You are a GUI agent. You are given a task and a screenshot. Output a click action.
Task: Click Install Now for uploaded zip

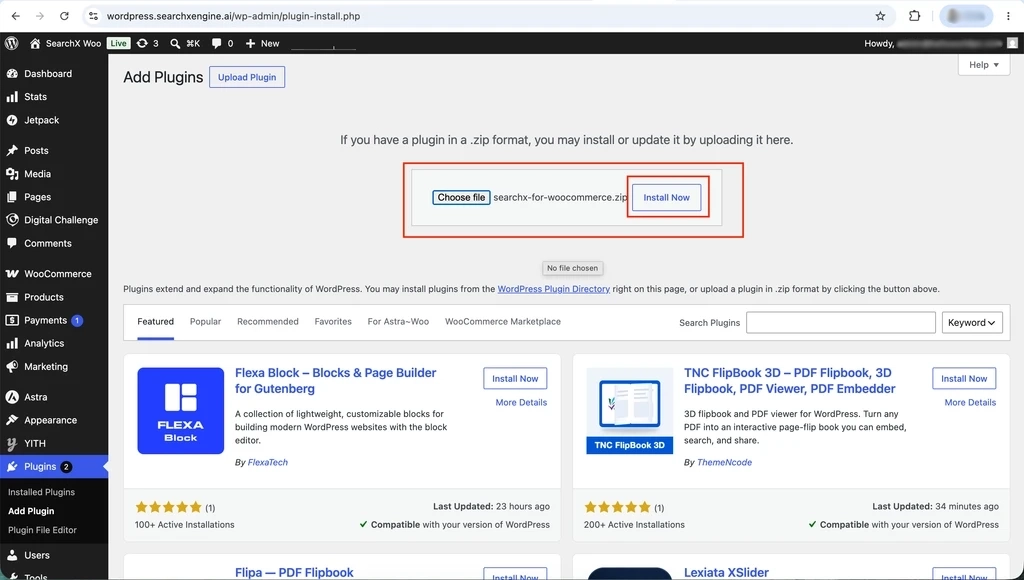[x=666, y=197]
